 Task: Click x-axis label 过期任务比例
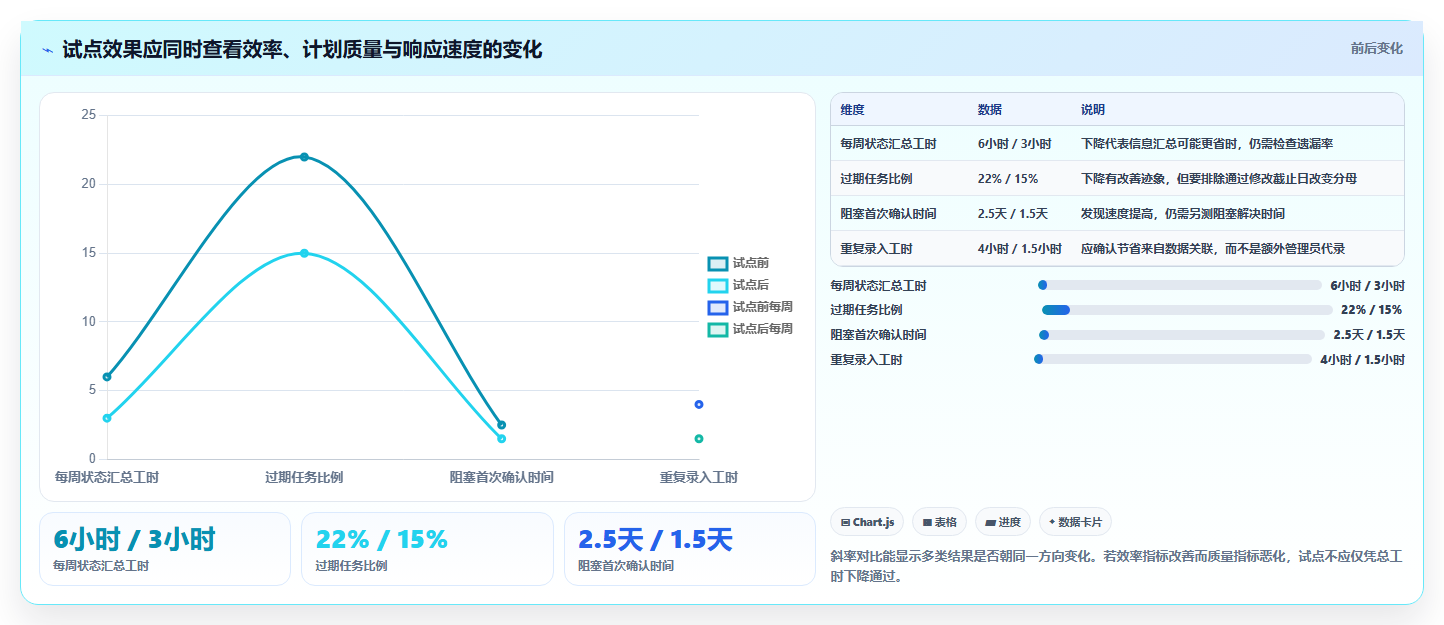[x=304, y=478]
